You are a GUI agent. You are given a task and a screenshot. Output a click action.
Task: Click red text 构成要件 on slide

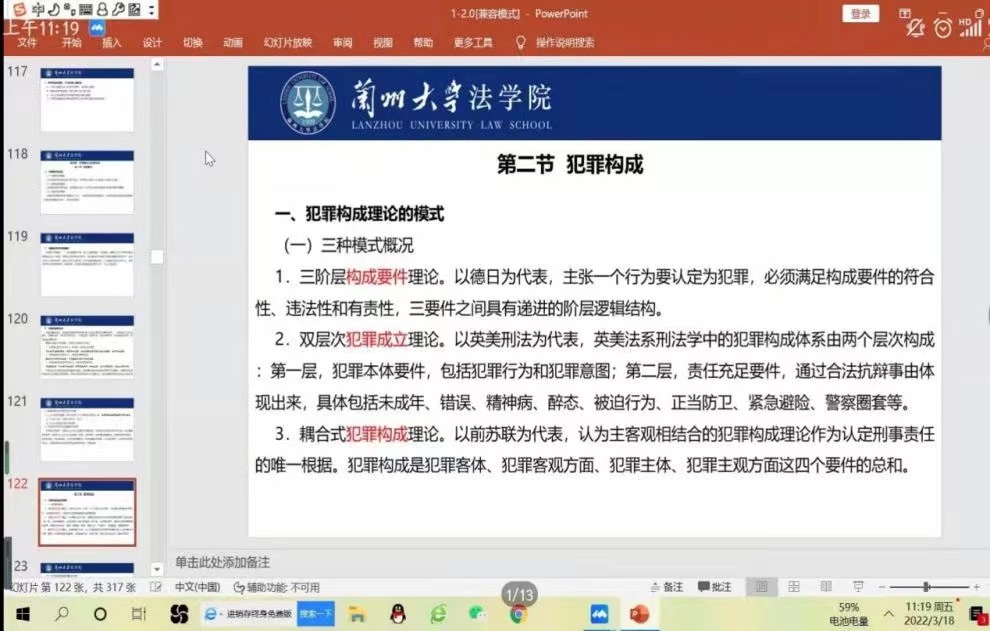click(x=376, y=277)
